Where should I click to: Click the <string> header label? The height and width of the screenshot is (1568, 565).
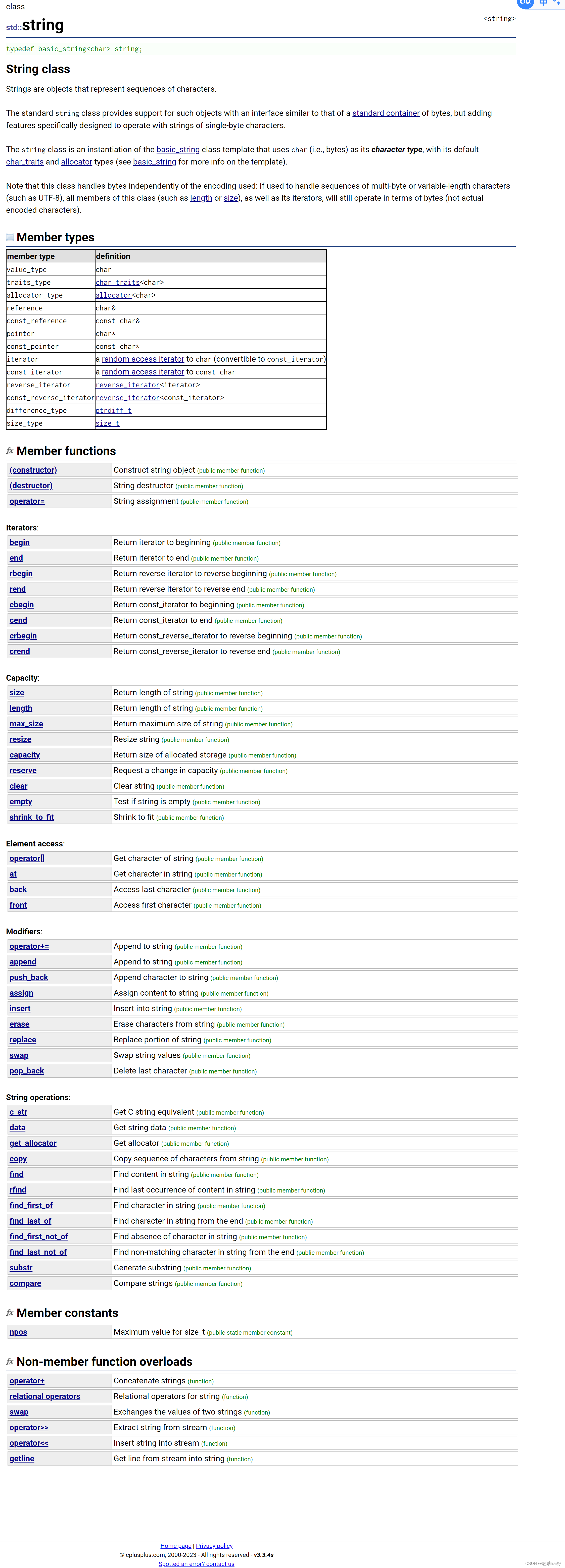(x=499, y=19)
